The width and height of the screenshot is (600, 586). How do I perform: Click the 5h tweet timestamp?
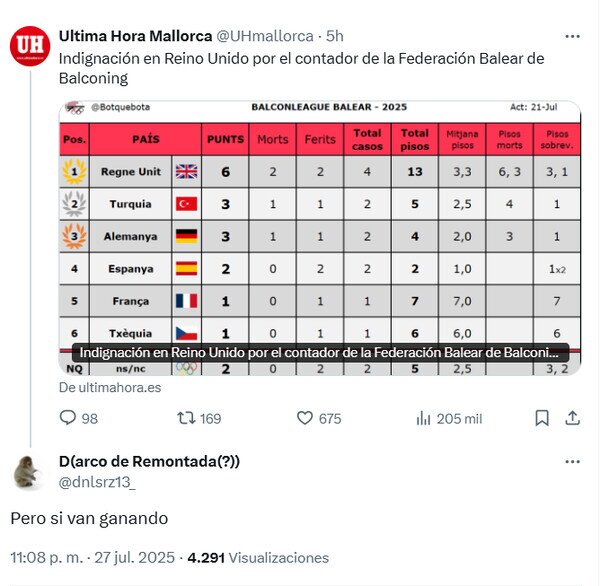coord(336,36)
